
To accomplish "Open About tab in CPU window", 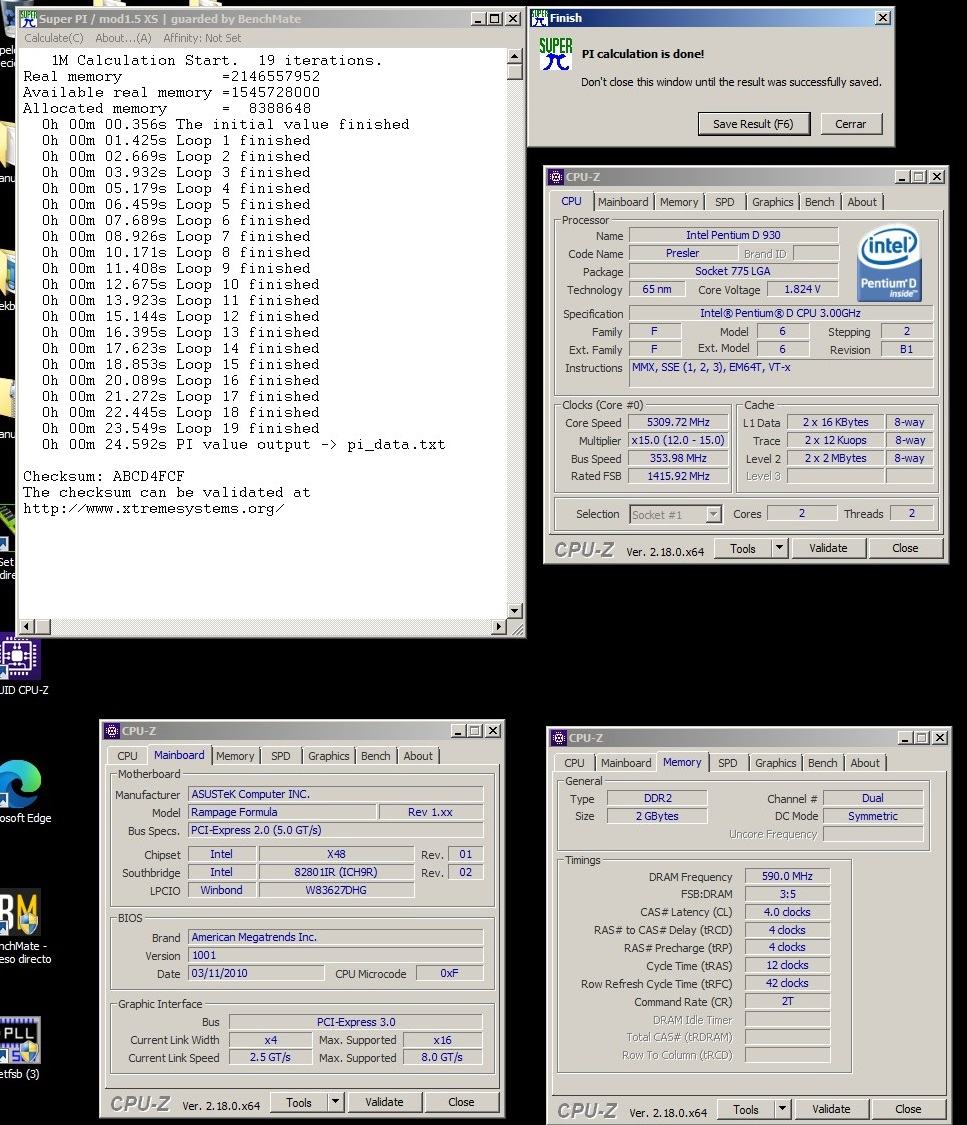I will pos(862,202).
